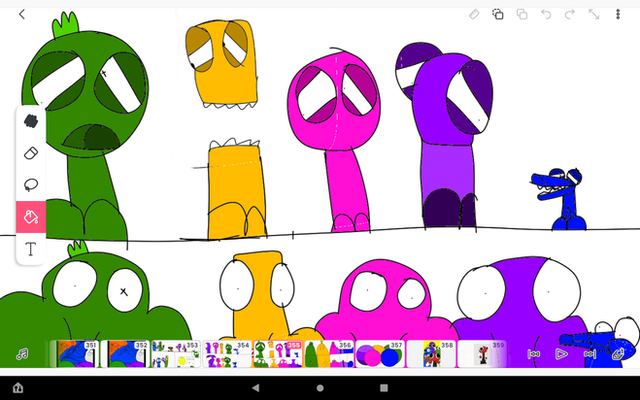This screenshot has width=640, height=400.
Task: Select the Eraser tool
Action: (31, 153)
